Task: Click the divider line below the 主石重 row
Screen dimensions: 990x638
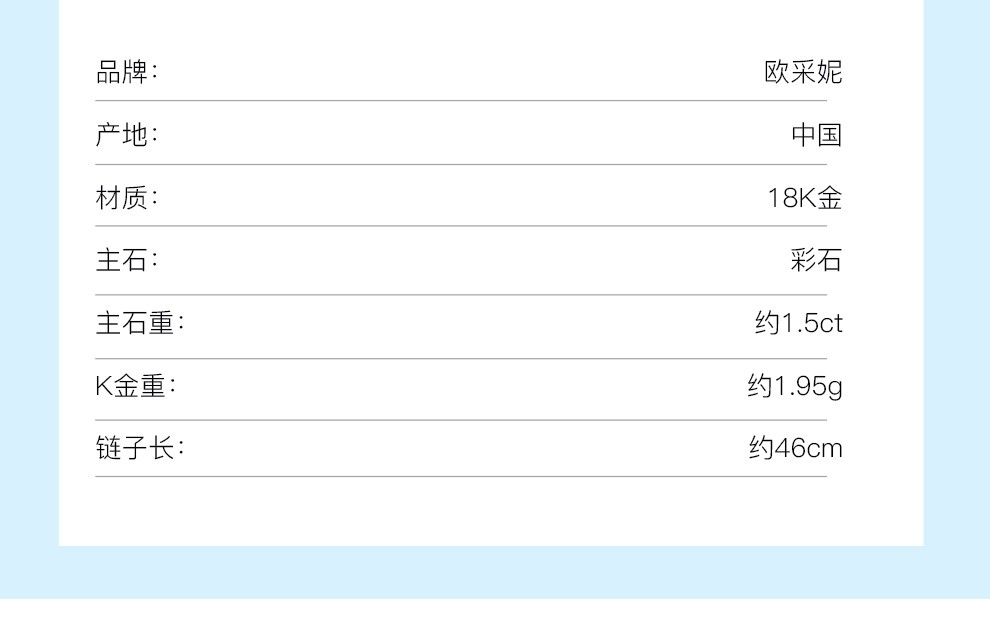Action: point(461,358)
